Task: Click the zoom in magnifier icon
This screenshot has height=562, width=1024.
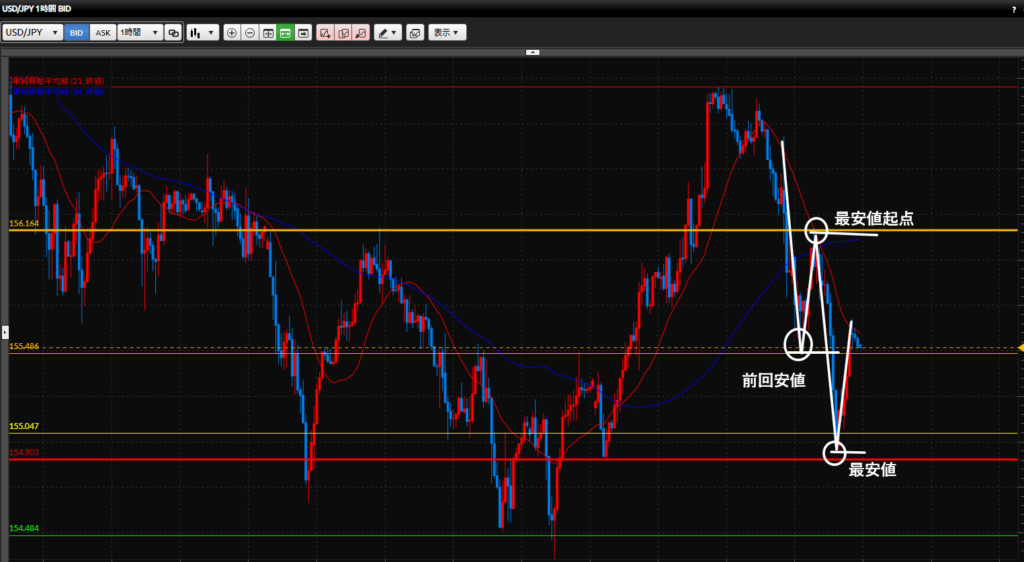Action: pos(232,33)
